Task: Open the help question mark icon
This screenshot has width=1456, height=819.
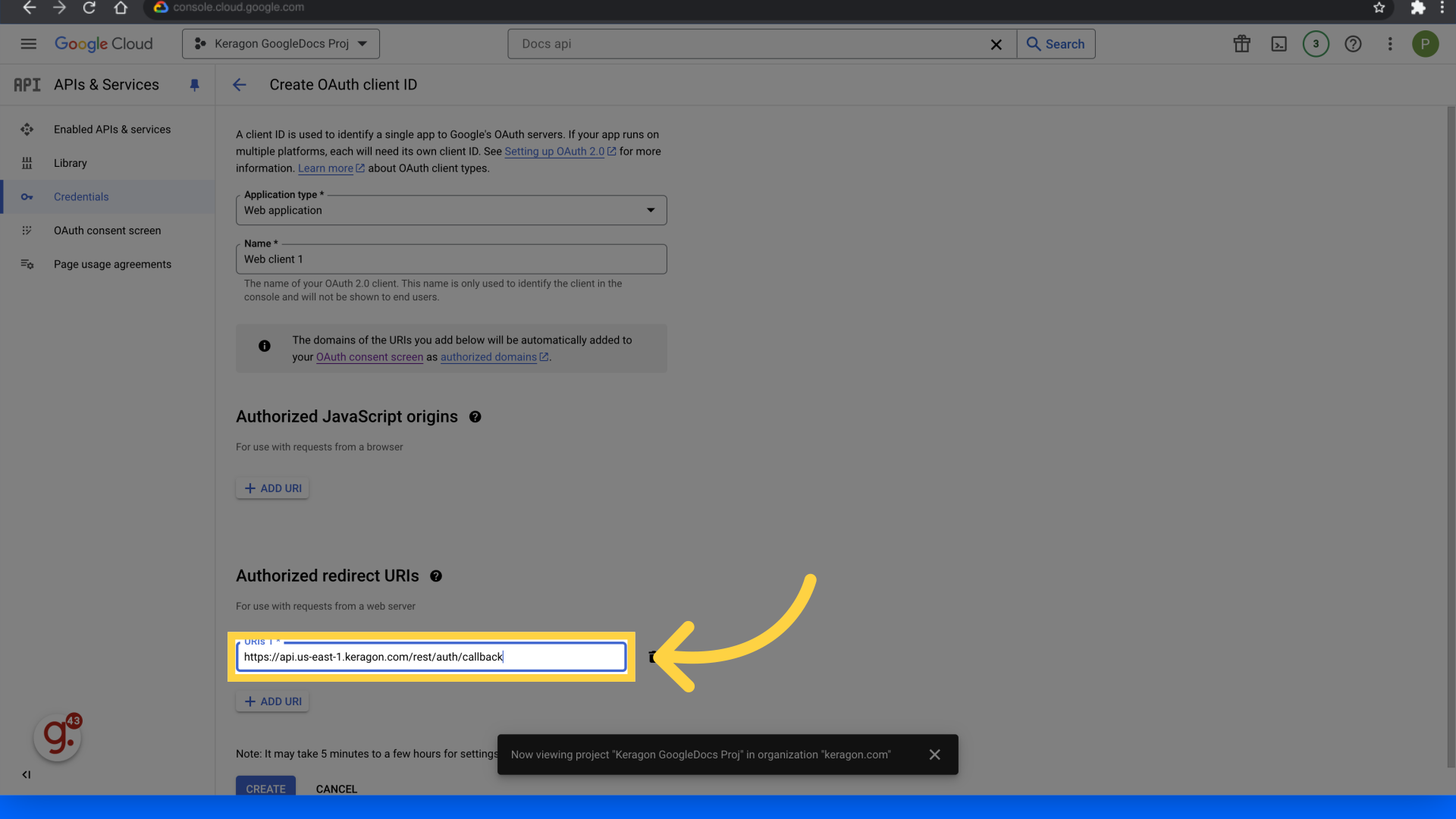Action: click(x=1353, y=44)
